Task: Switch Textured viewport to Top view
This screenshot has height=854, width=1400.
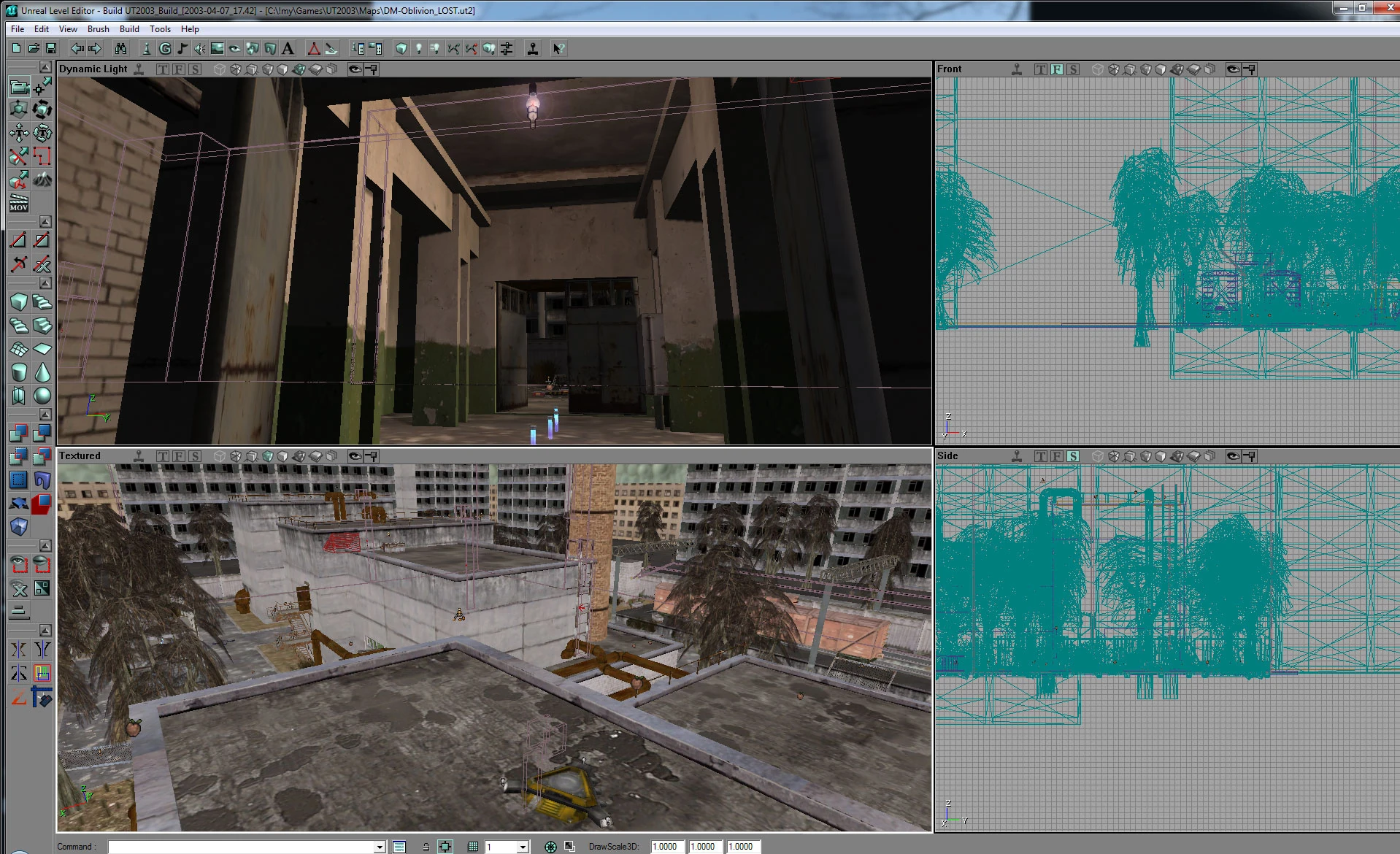Action: coord(162,456)
